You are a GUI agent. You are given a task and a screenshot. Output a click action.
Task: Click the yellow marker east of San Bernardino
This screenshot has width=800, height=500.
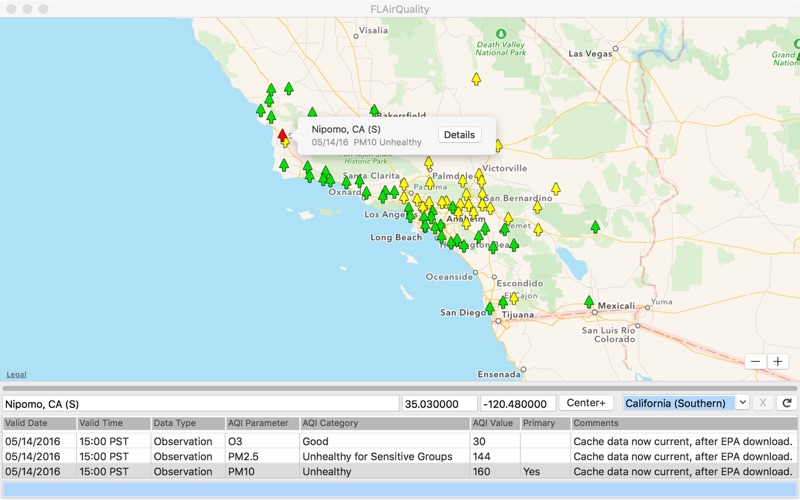point(555,188)
